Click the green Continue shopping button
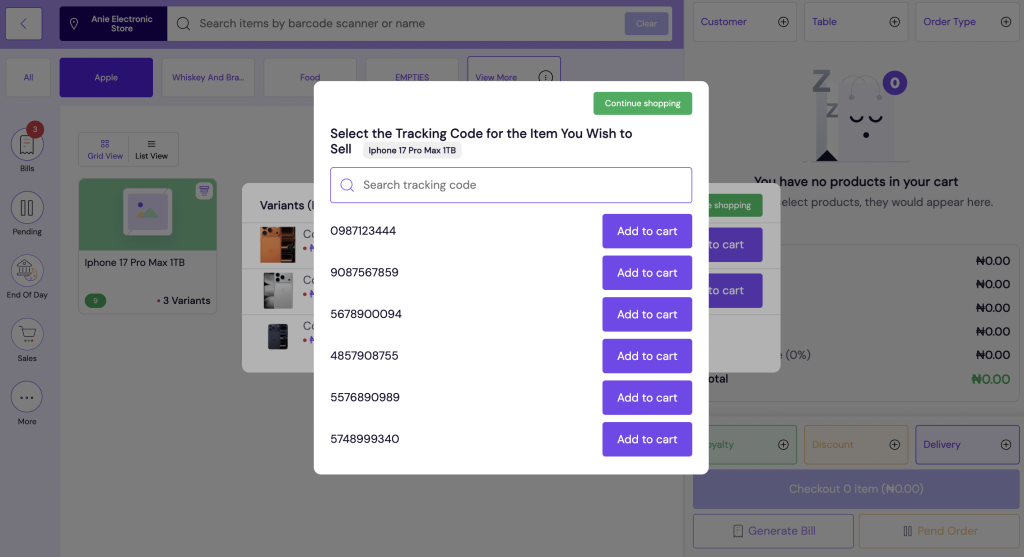Viewport: 1024px width, 557px height. pos(642,103)
